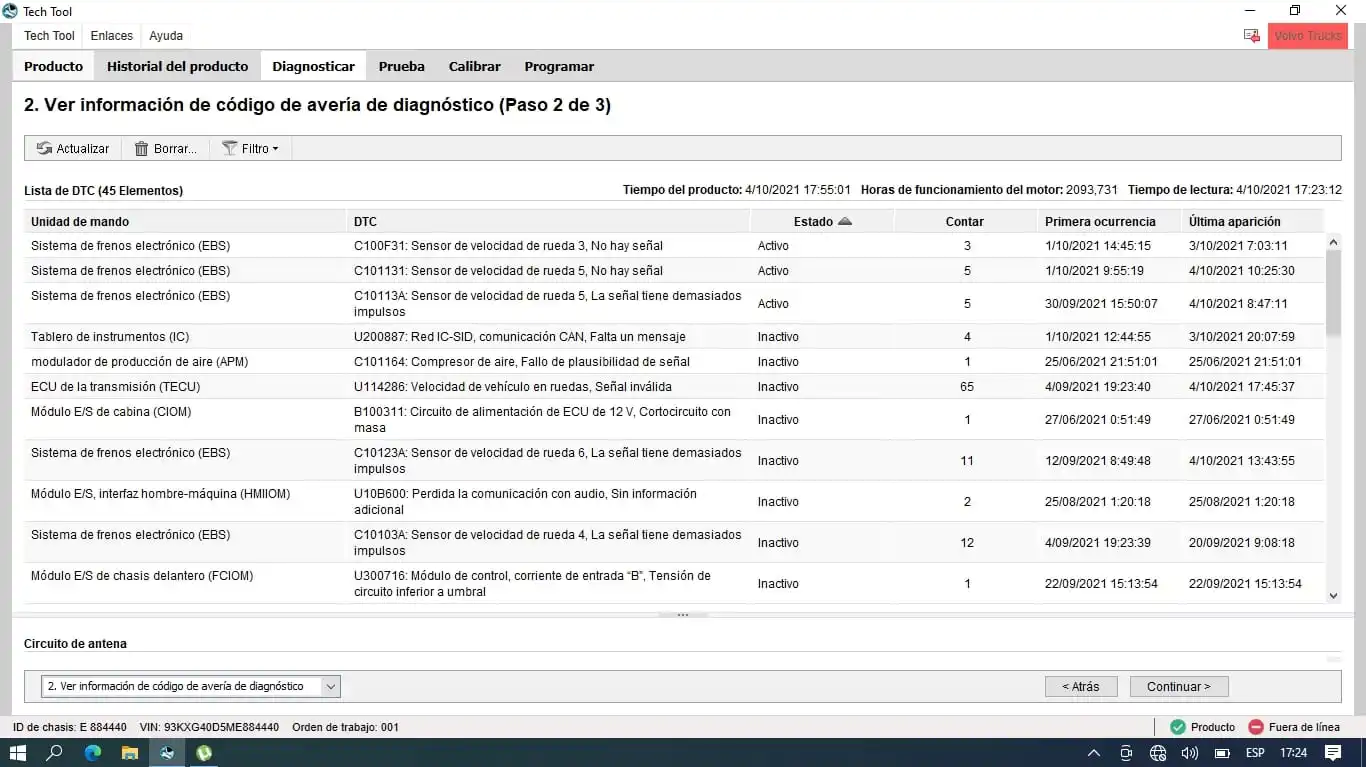The image size is (1366, 767).
Task: Select the Diagnosticar tab
Action: (x=313, y=66)
